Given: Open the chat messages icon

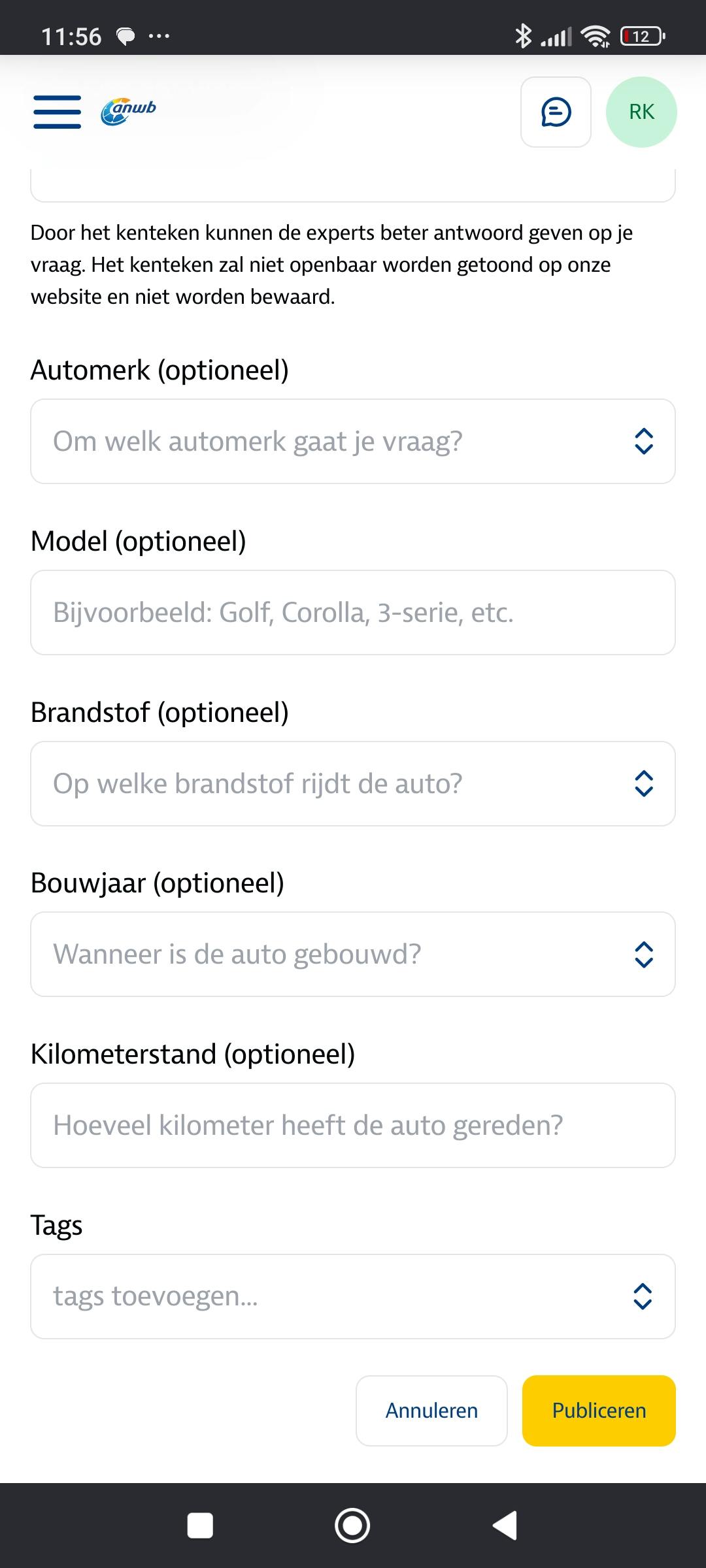Looking at the screenshot, I should 556,112.
